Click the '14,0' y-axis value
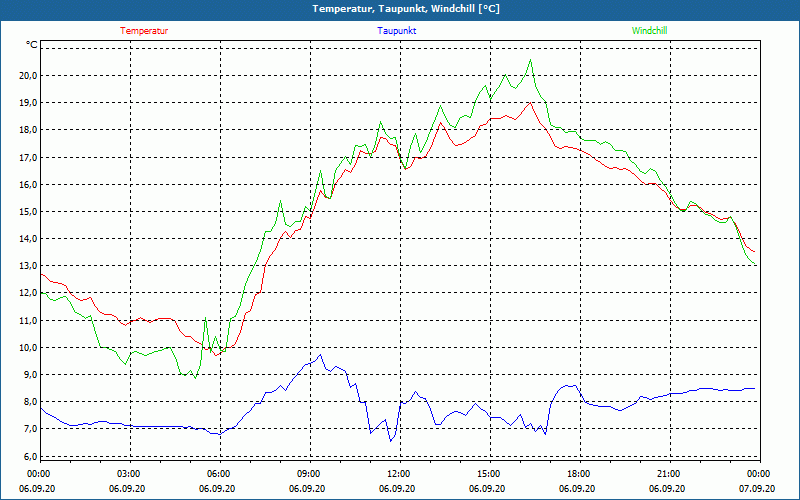Image resolution: width=800 pixels, height=500 pixels. click(x=29, y=238)
